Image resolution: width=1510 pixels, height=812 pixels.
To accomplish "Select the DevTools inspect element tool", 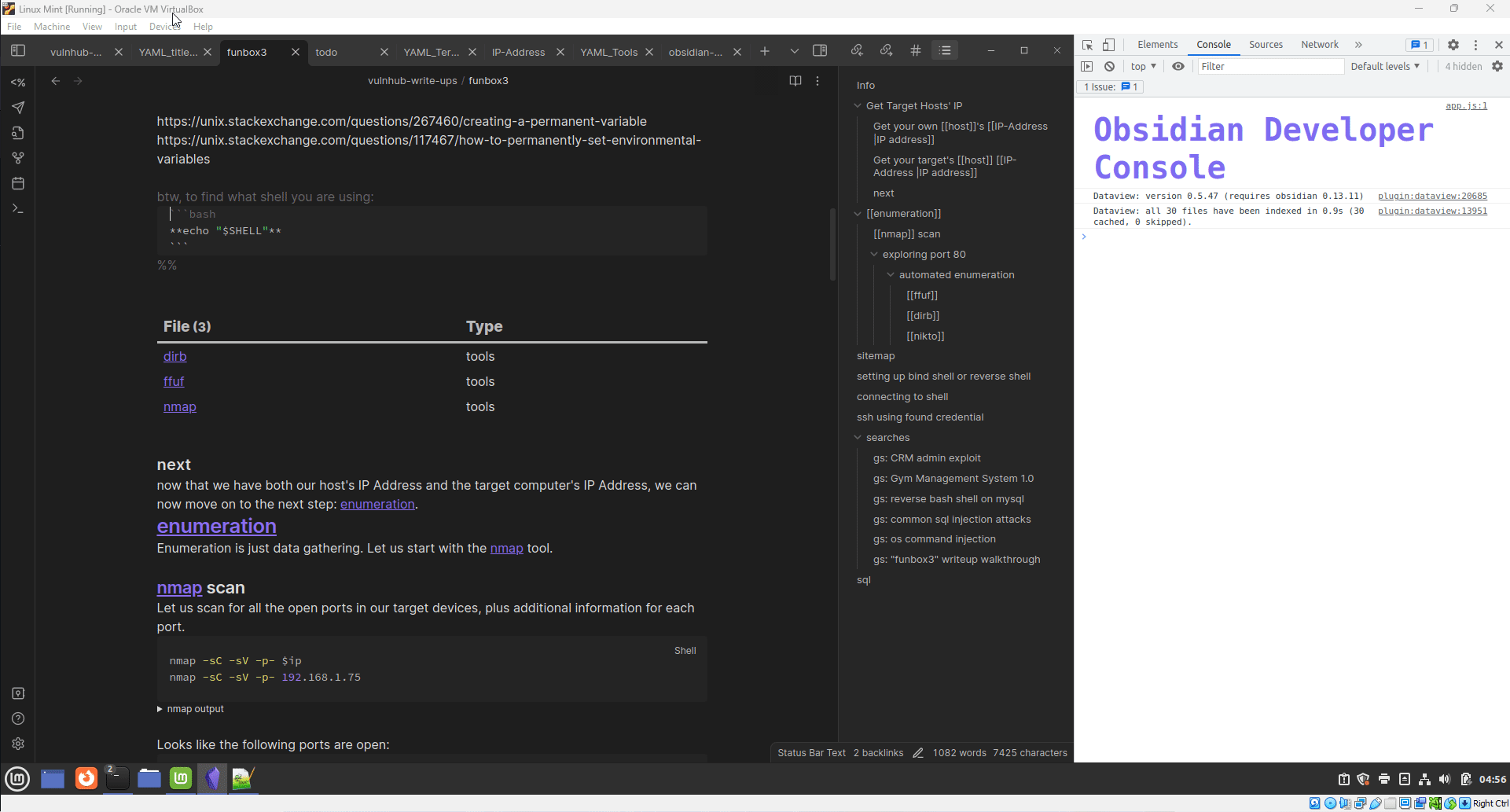I will click(1088, 45).
